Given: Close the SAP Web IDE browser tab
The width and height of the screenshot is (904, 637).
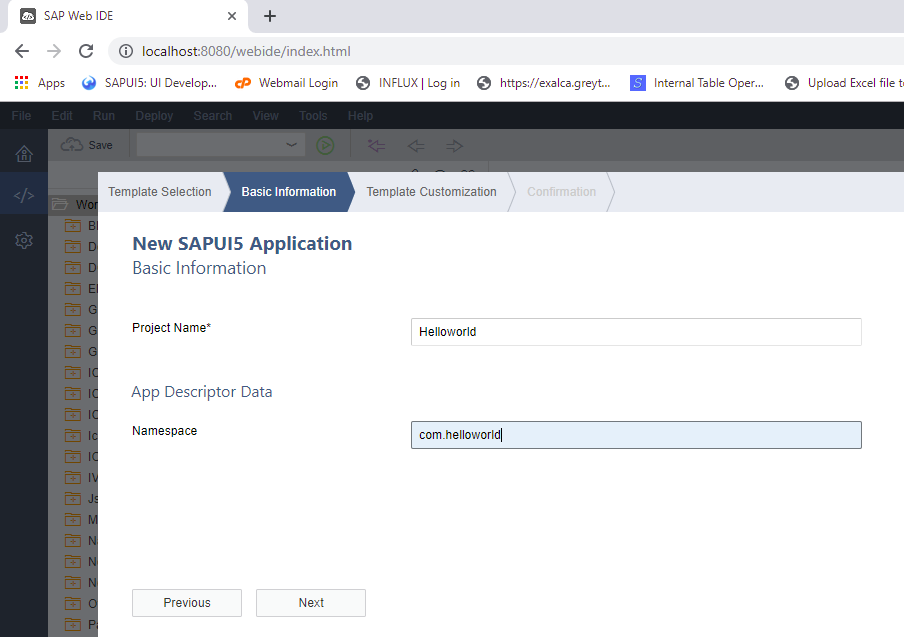Looking at the screenshot, I should point(232,16).
